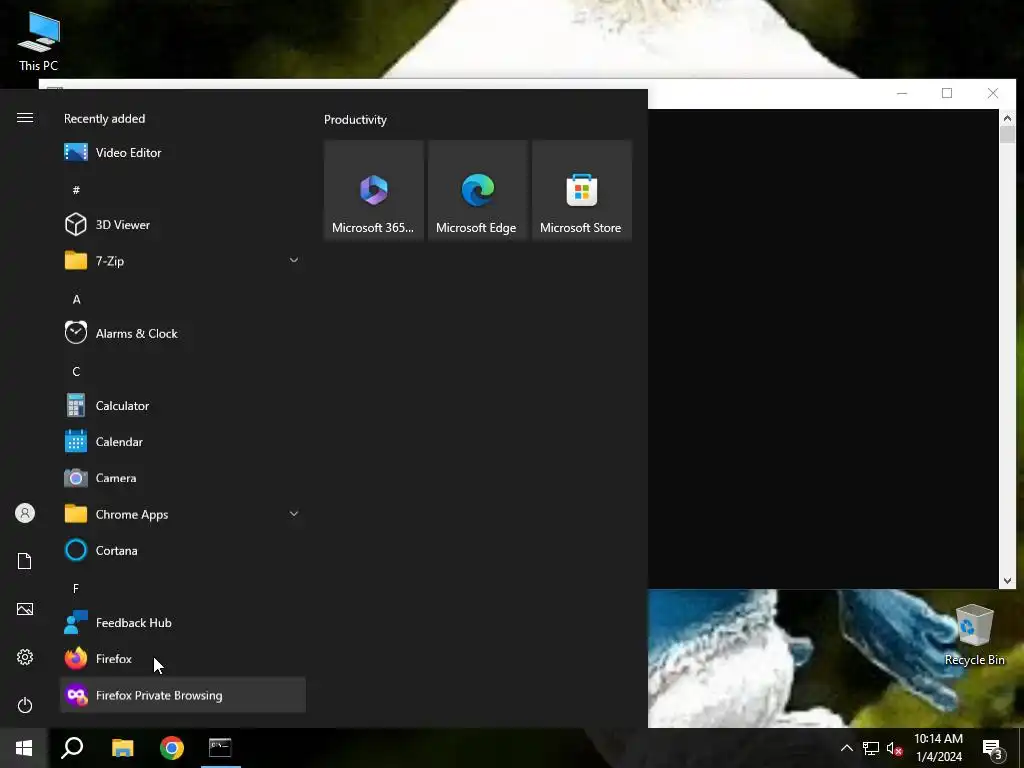The width and height of the screenshot is (1024, 768).
Task: Open the 7-Zip folder entry
Action: [183, 261]
